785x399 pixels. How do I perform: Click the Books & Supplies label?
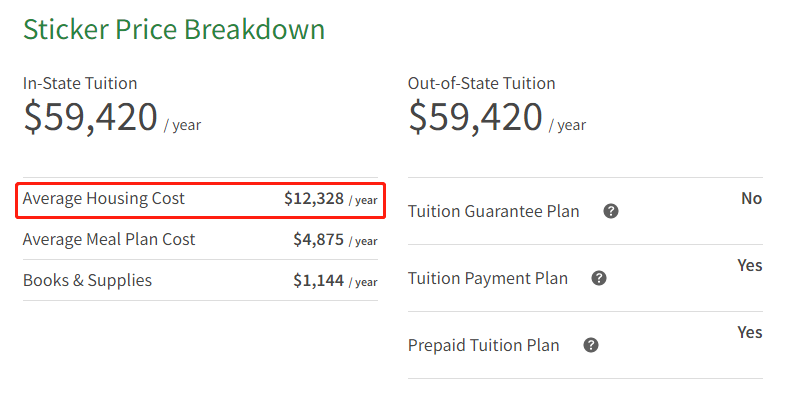coord(87,280)
